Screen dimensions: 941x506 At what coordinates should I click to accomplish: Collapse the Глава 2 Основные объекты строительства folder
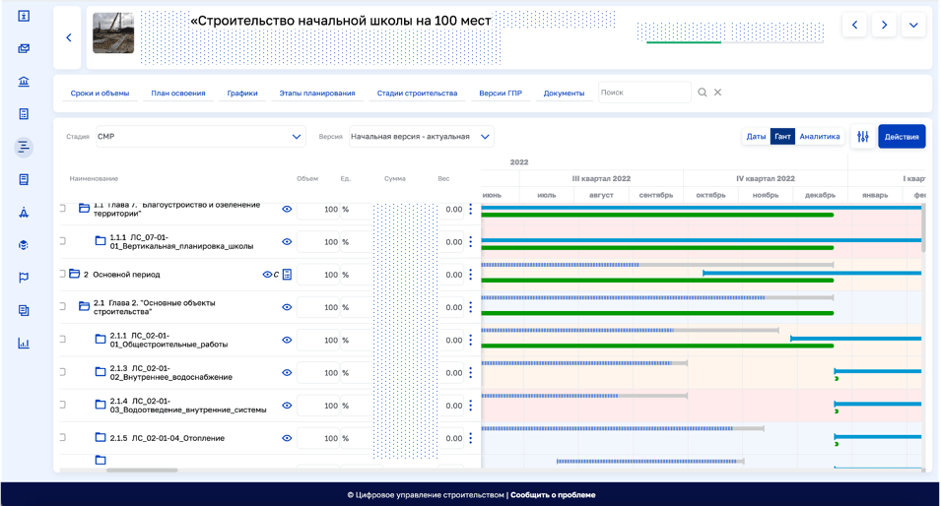tap(84, 306)
